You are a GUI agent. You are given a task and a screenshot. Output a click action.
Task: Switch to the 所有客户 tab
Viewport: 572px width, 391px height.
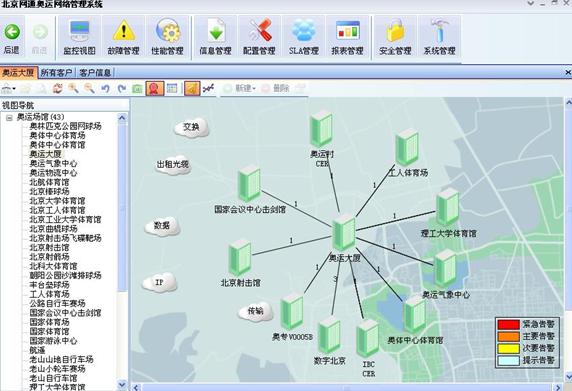(x=56, y=73)
